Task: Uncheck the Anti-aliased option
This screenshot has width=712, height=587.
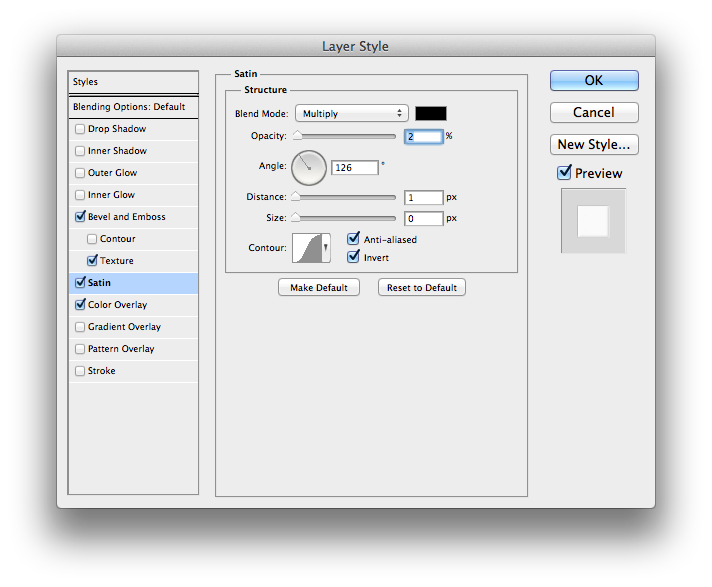Action: (x=353, y=239)
